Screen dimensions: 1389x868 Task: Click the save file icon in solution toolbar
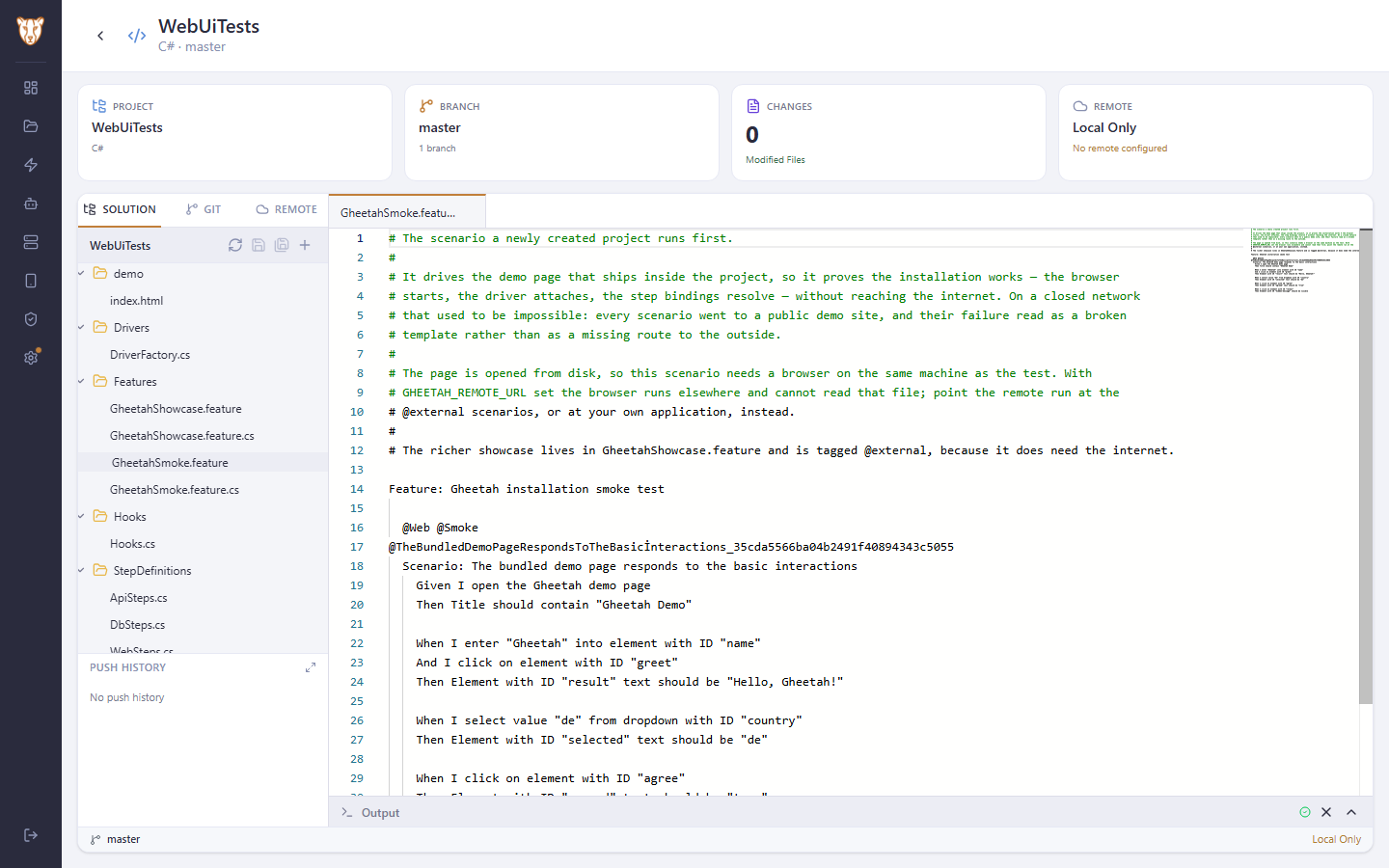coord(259,245)
